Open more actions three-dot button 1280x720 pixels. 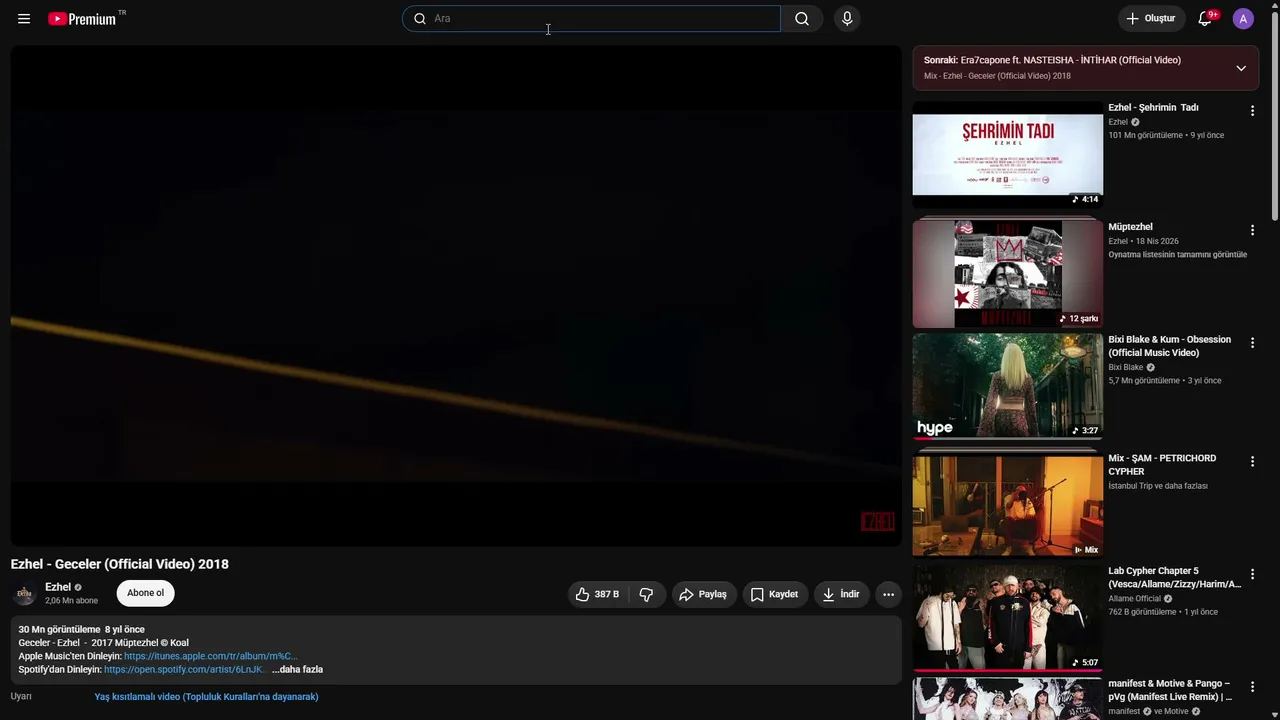[x=888, y=594]
